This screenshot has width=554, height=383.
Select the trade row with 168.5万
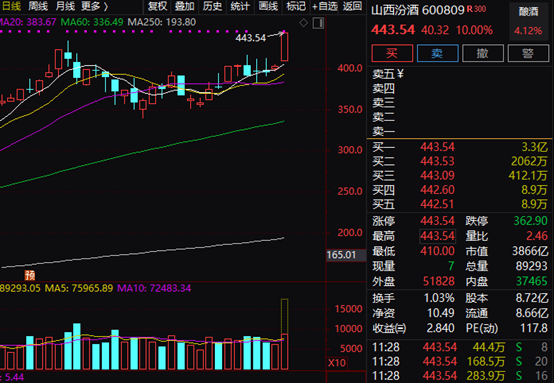point(459,362)
